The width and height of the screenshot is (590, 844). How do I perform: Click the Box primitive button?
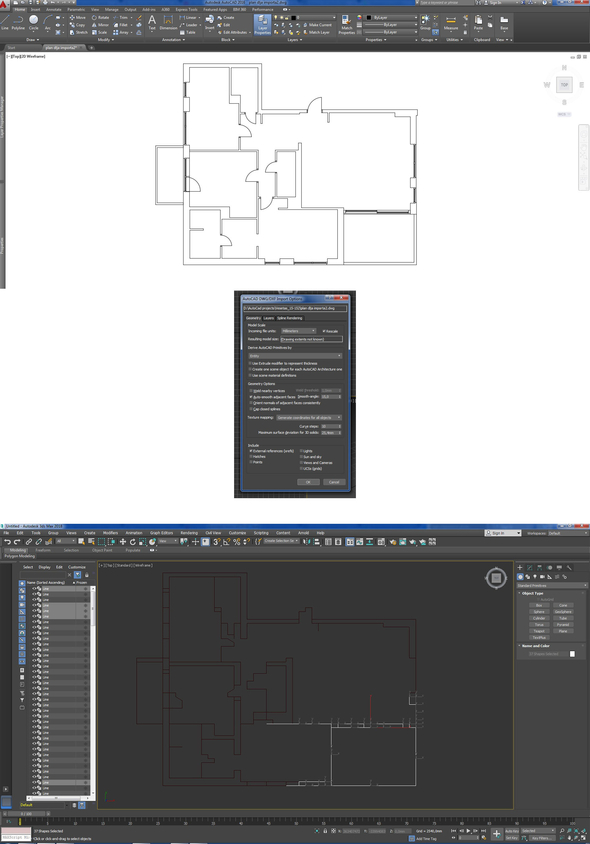coord(539,606)
